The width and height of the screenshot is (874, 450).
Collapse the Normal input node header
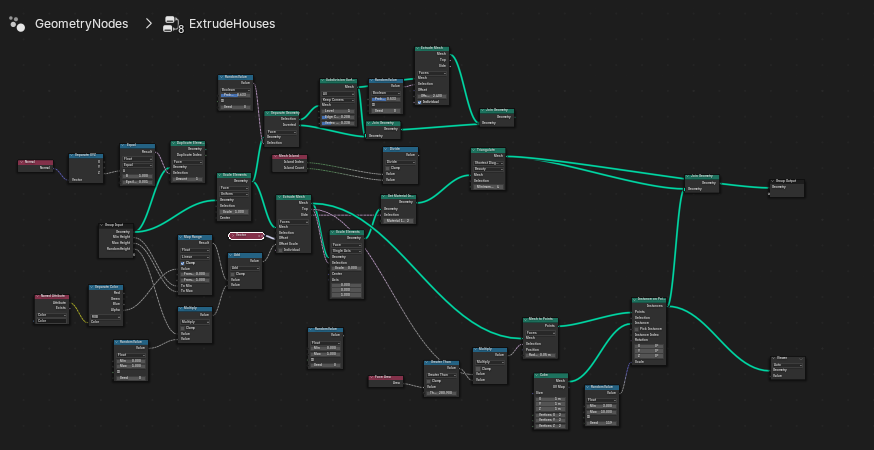[23, 160]
